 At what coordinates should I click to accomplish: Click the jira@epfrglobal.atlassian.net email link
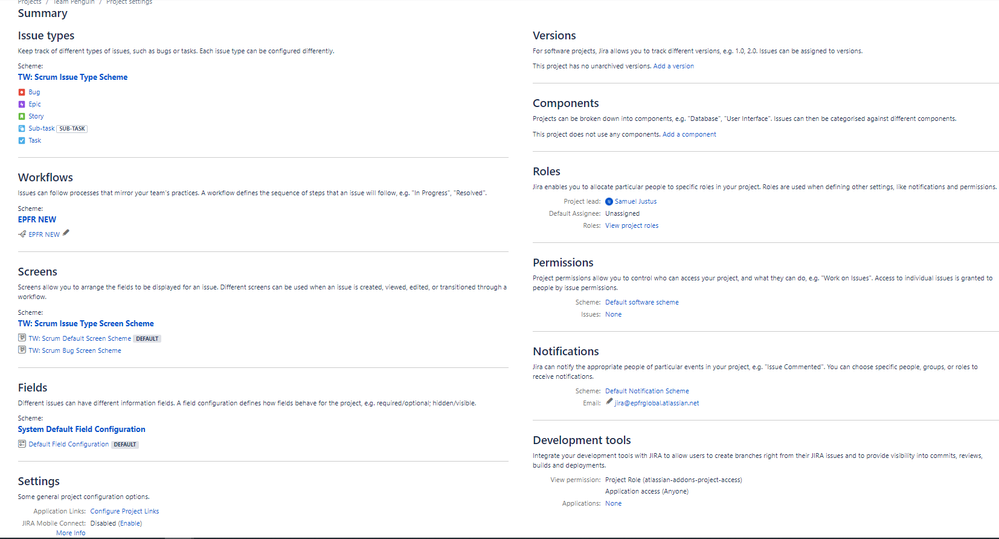pyautogui.click(x=657, y=403)
